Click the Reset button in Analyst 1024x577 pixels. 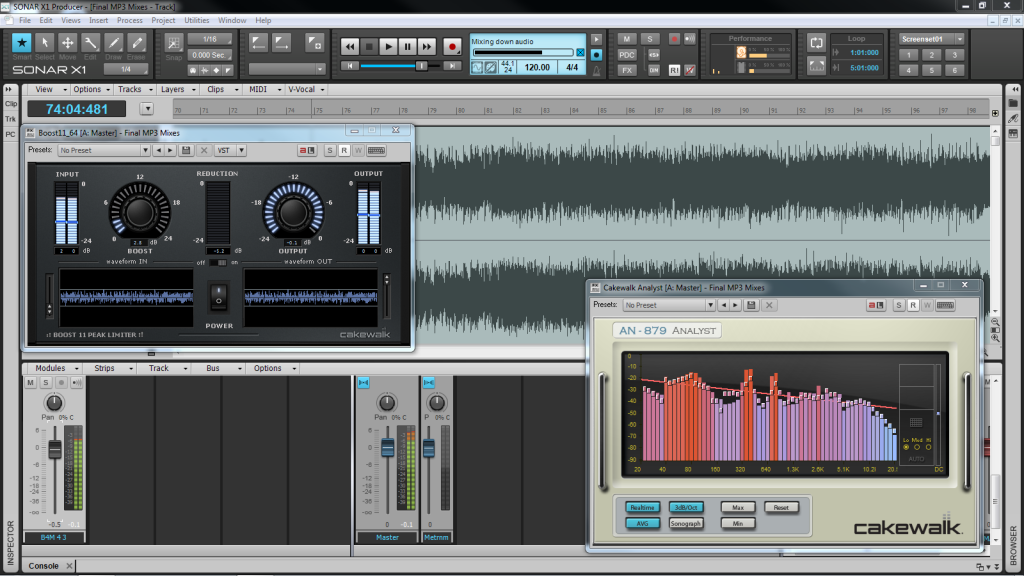click(781, 508)
